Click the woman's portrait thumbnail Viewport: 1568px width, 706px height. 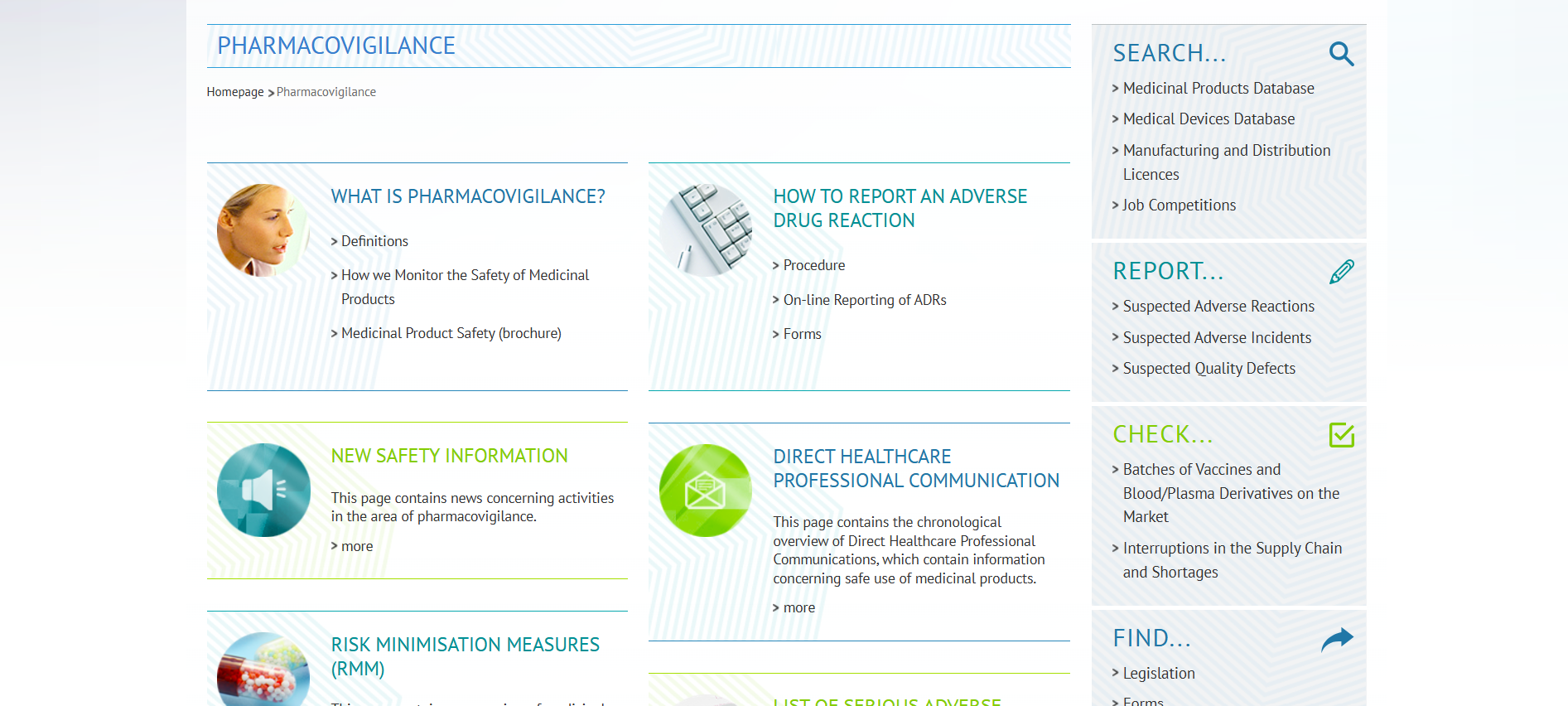262,230
